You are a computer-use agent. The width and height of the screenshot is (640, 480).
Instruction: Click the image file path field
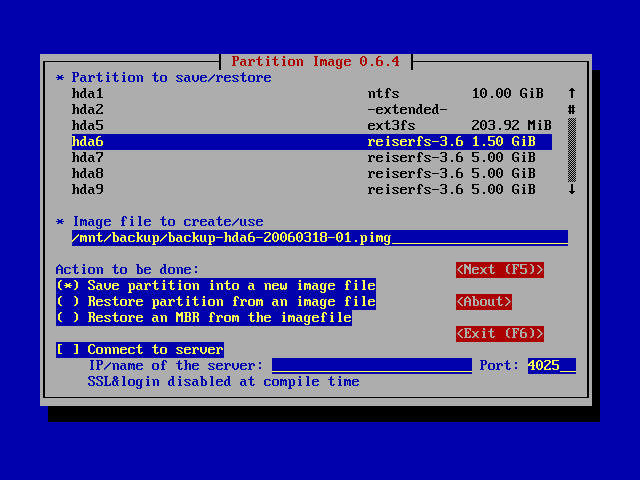pos(320,238)
